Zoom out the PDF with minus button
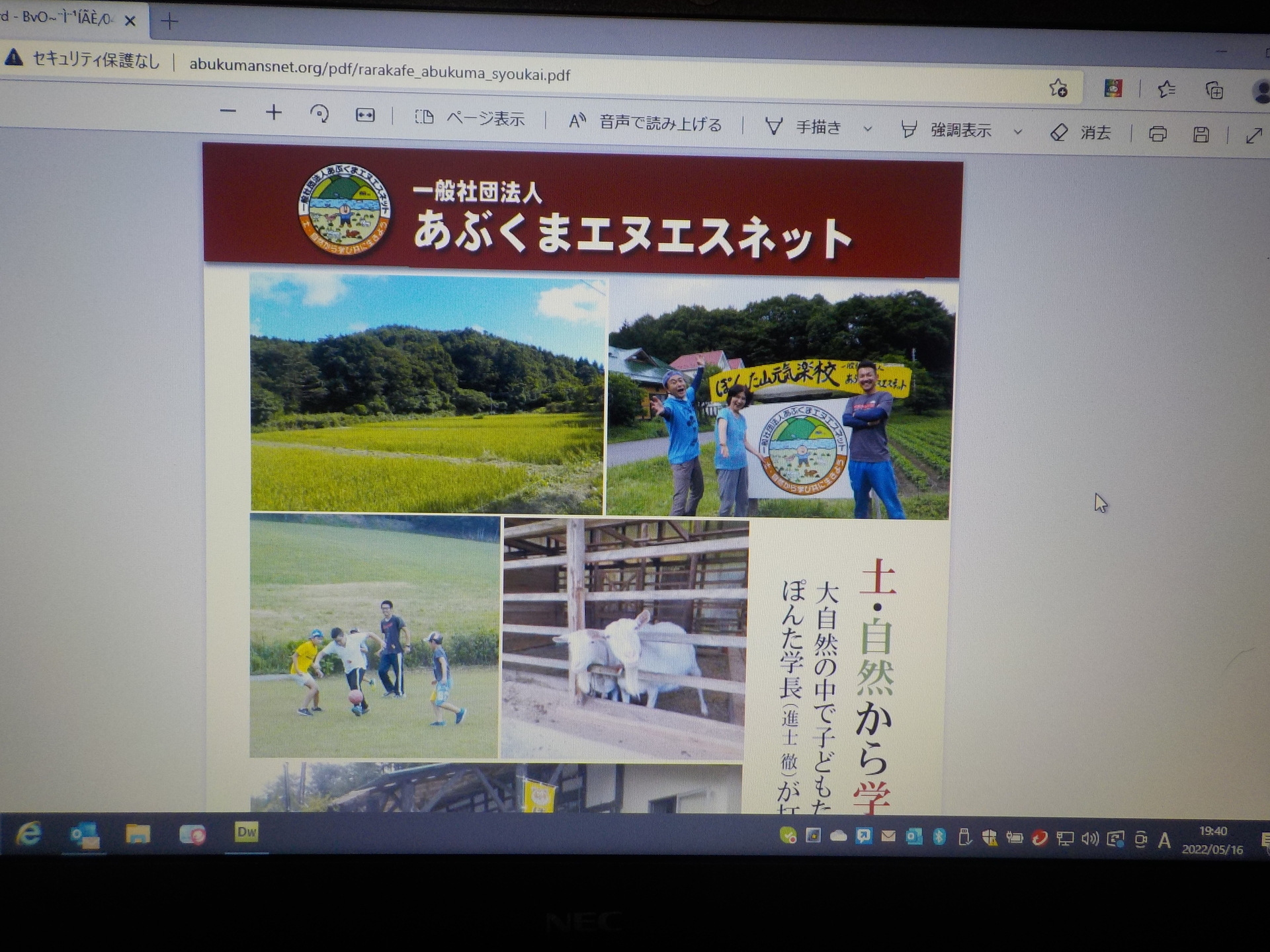The image size is (1270, 952). click(228, 112)
